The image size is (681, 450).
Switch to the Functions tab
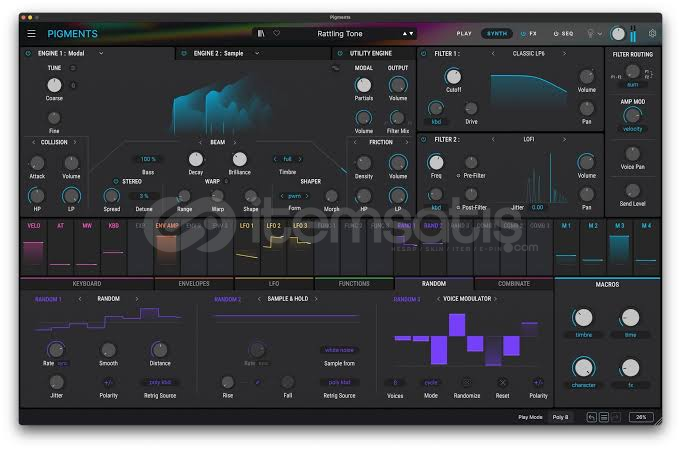353,284
